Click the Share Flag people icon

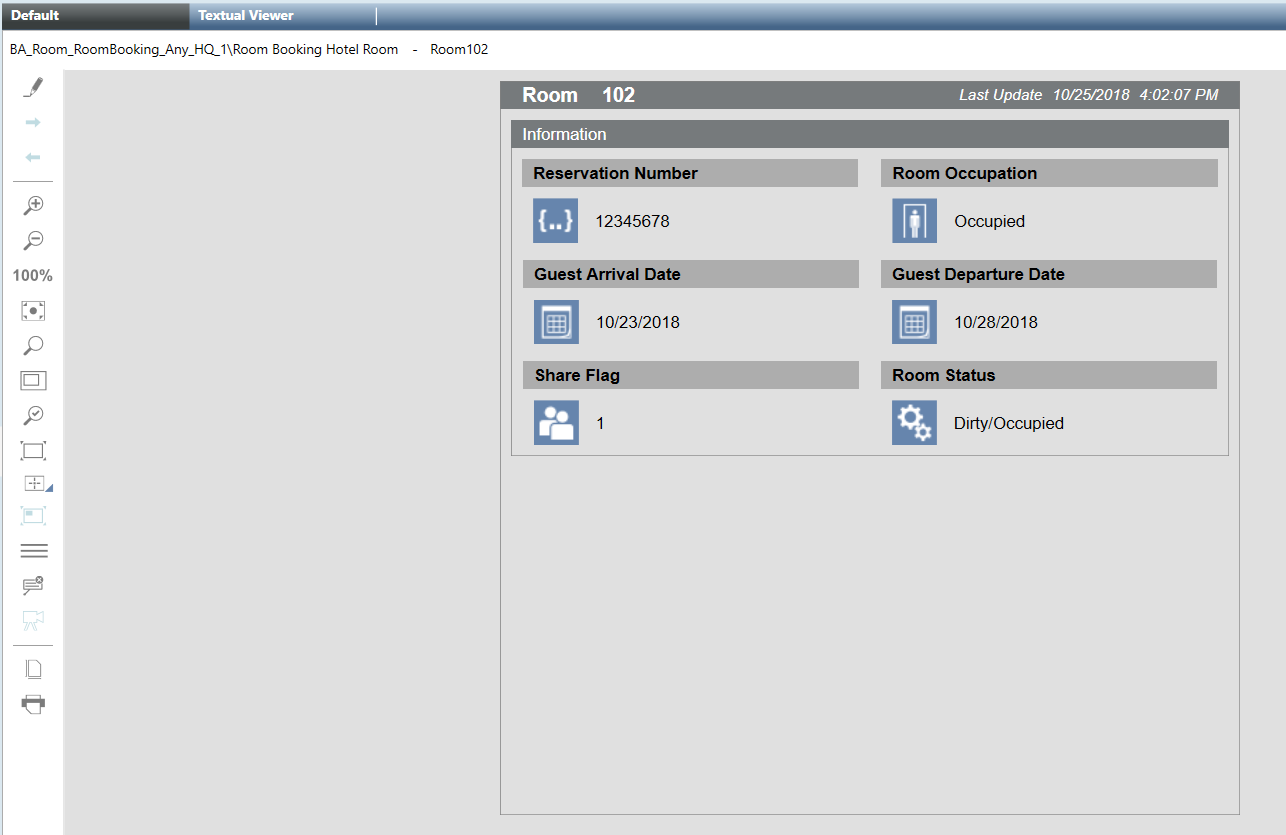[x=555, y=422]
